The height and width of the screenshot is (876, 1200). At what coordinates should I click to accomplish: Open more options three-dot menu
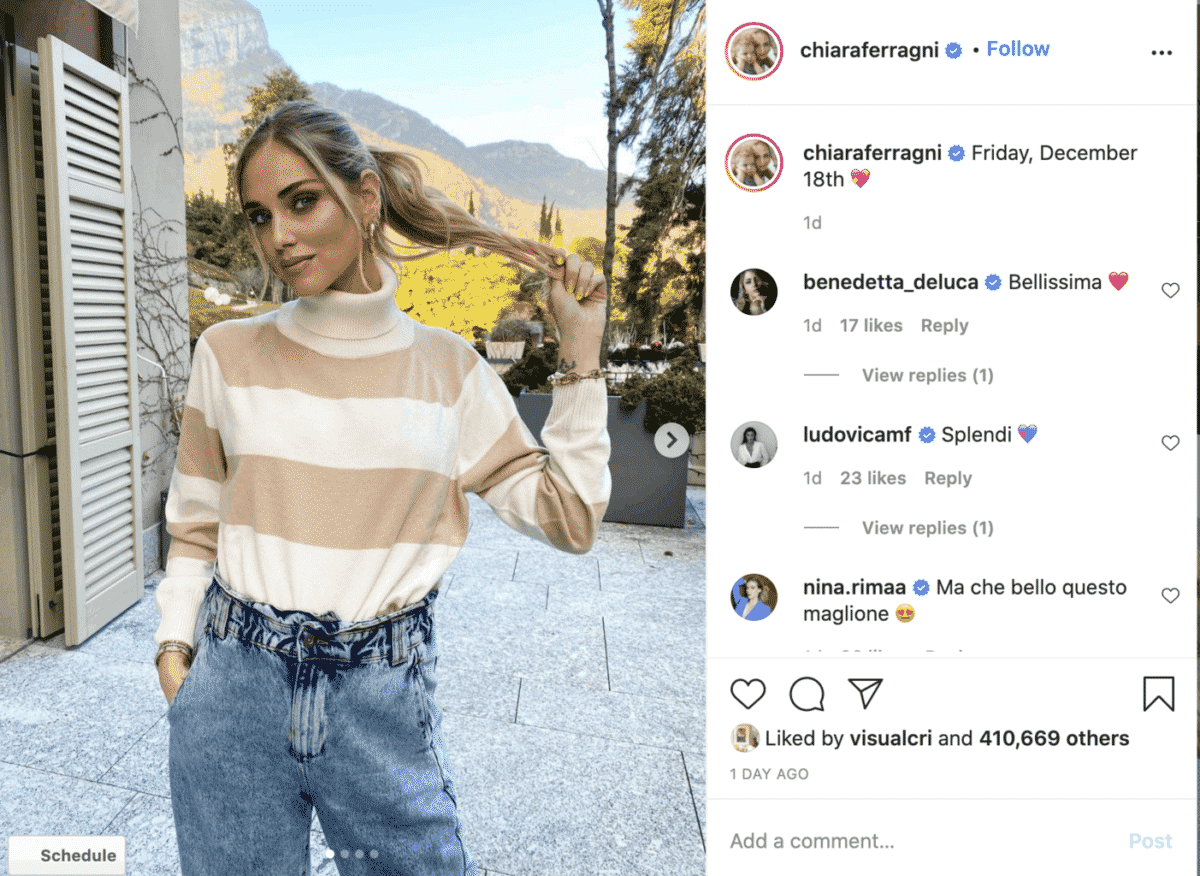(x=1161, y=53)
